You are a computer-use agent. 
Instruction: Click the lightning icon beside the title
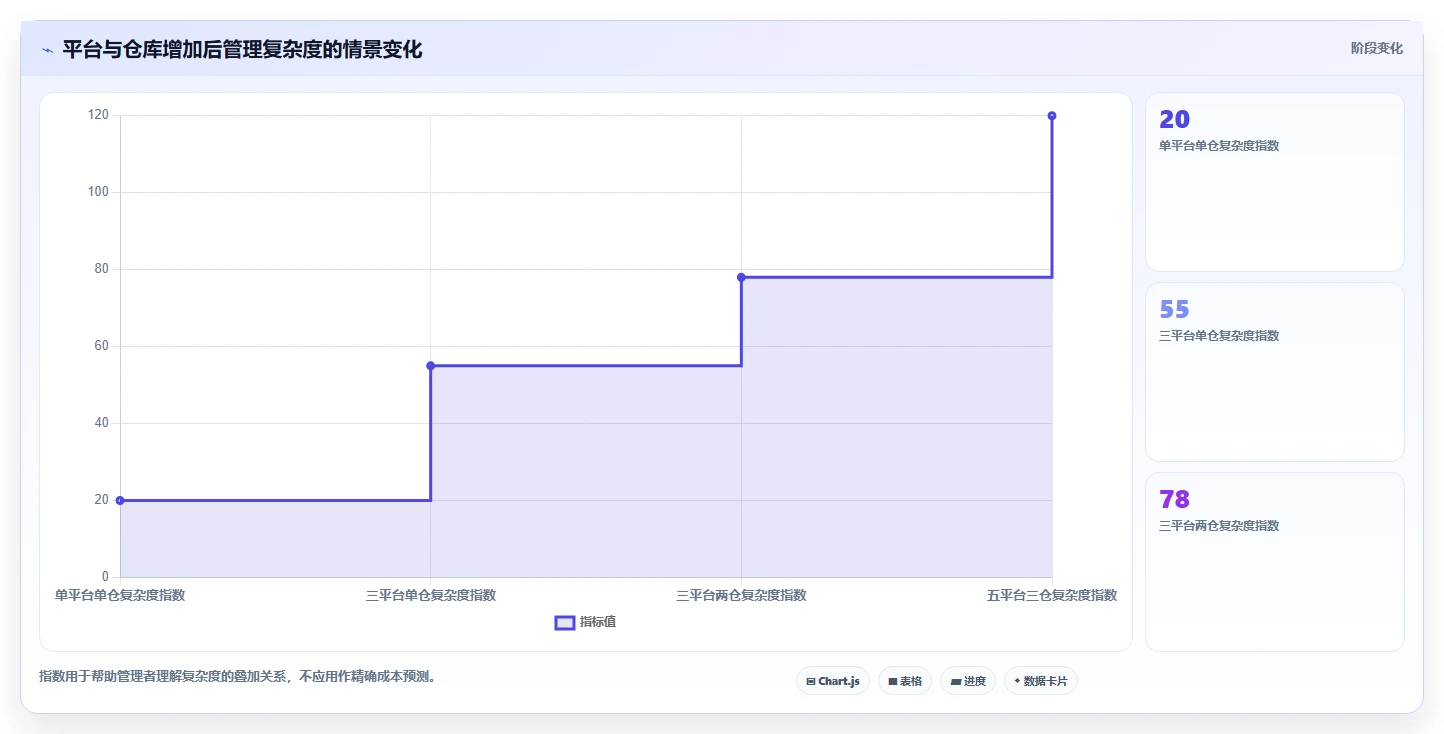click(47, 50)
